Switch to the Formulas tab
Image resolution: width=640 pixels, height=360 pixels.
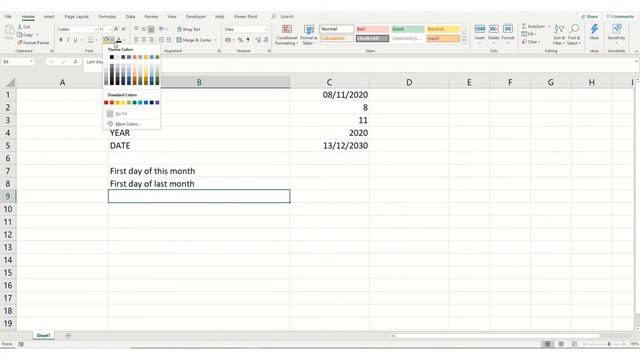tap(107, 17)
